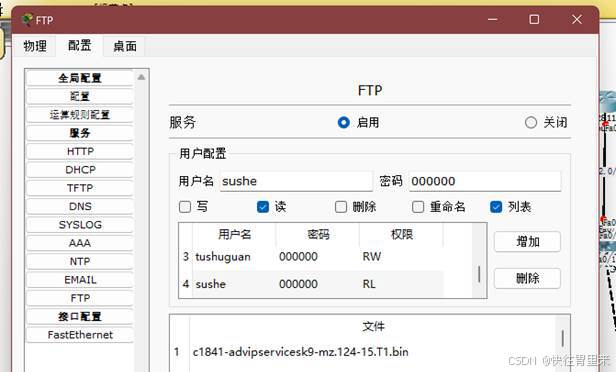Click the 文件 column header
This screenshot has height=372, width=616.
(373, 326)
